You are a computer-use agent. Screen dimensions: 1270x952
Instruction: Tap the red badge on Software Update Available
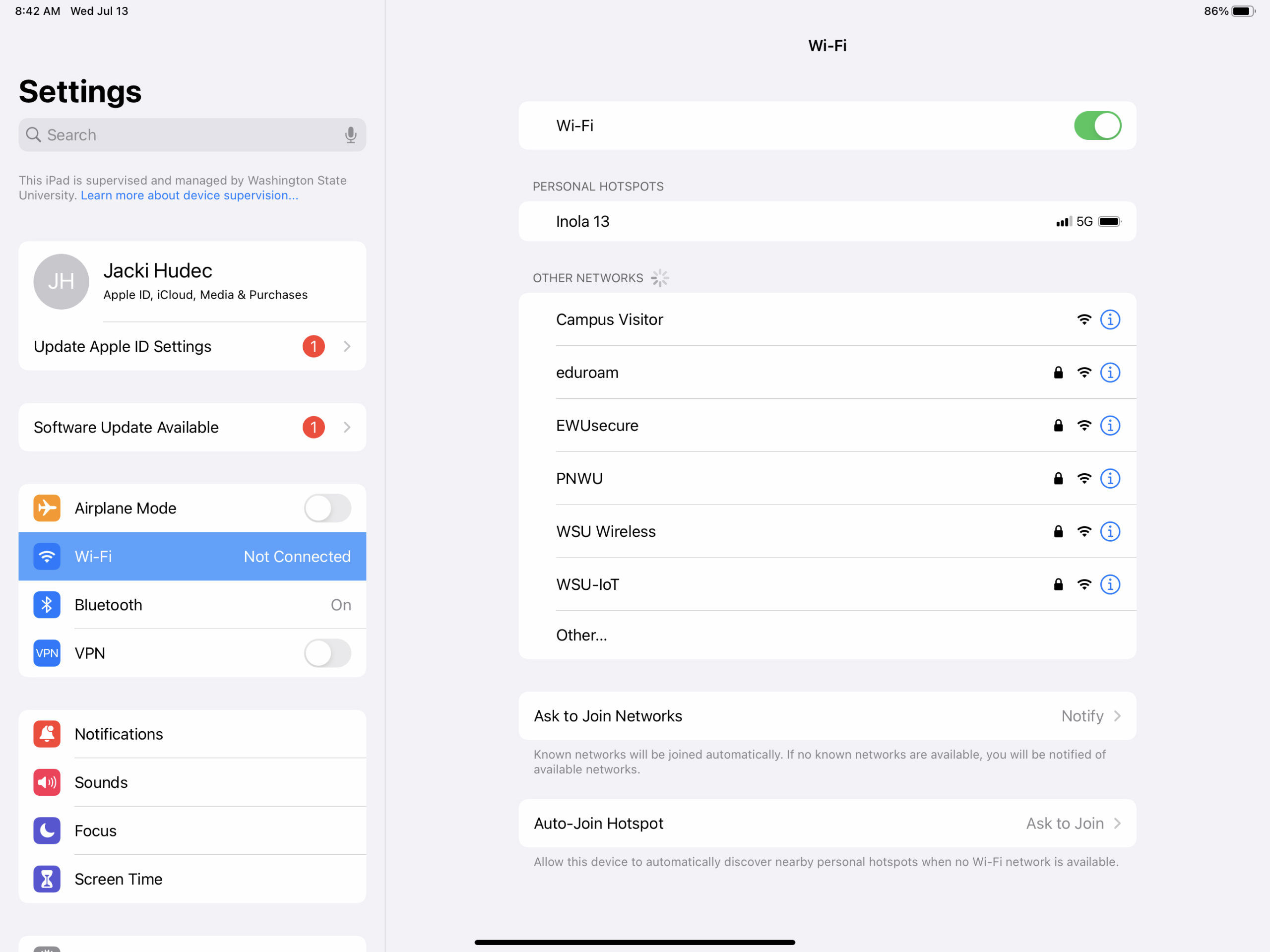point(314,427)
